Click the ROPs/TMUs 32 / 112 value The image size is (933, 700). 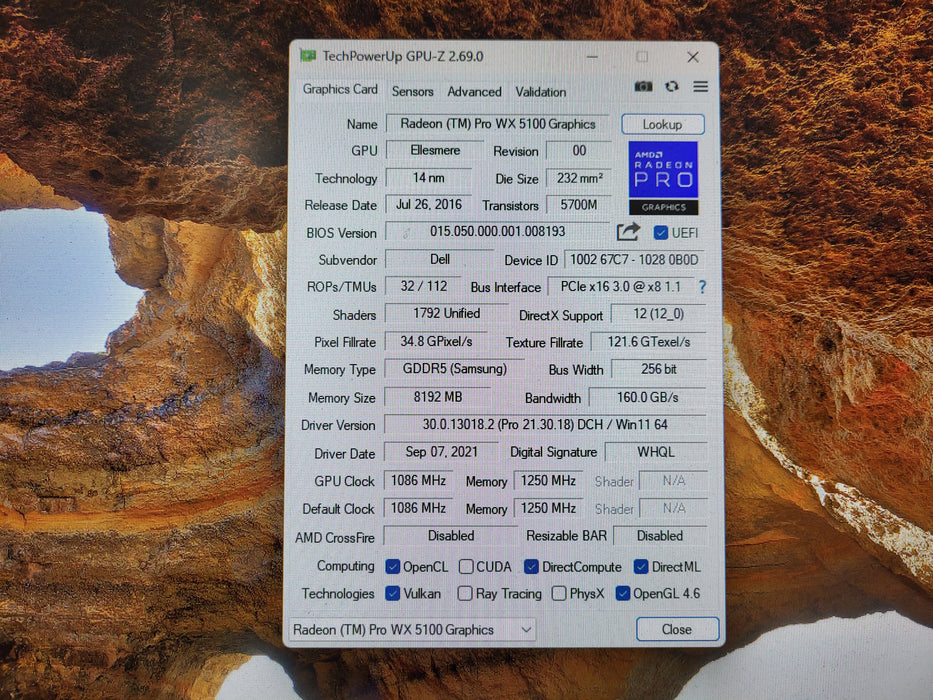point(424,286)
